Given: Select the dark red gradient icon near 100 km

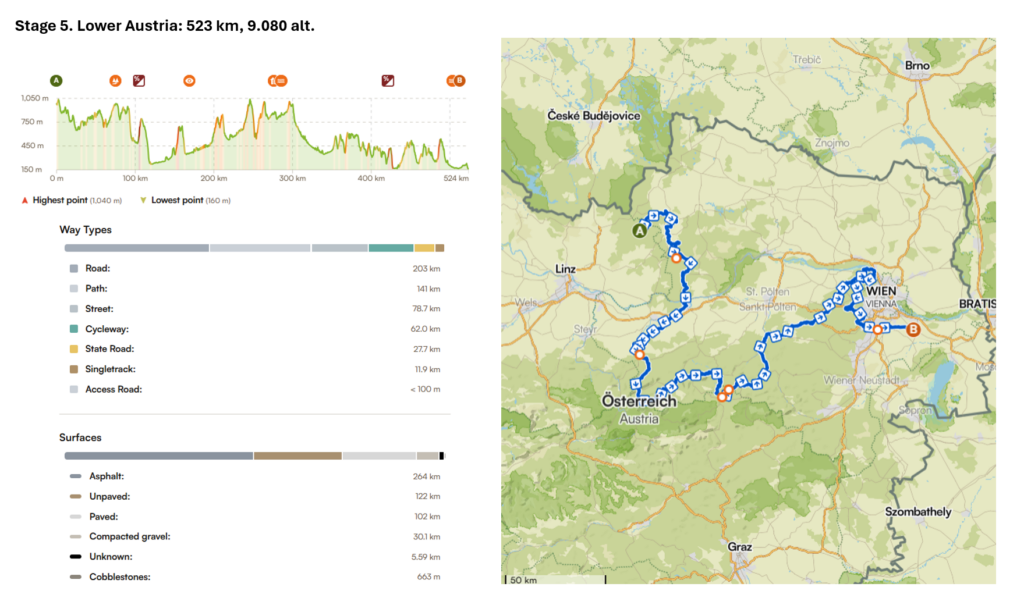Looking at the screenshot, I should [139, 80].
